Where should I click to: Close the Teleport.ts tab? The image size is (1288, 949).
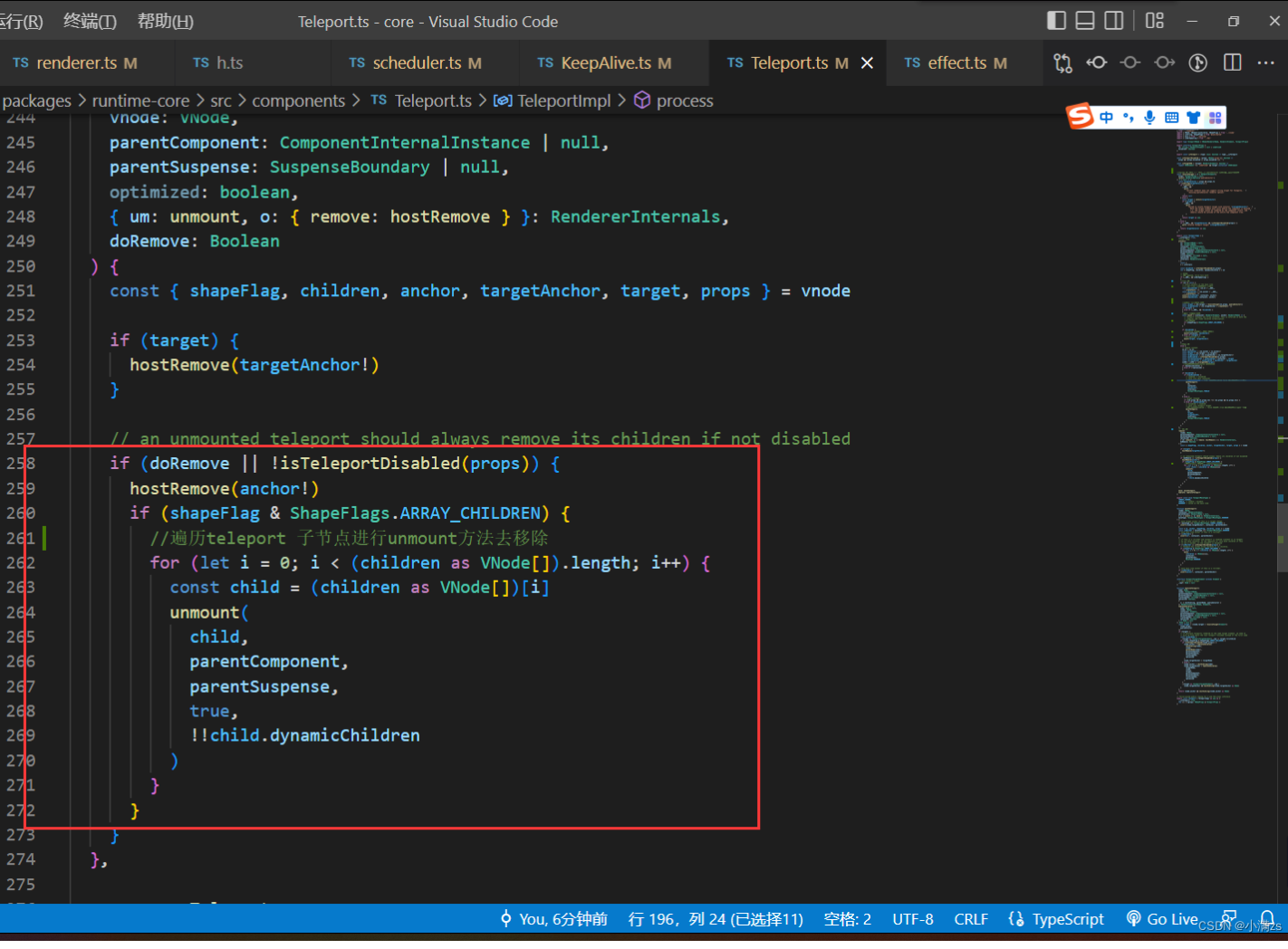tap(867, 62)
